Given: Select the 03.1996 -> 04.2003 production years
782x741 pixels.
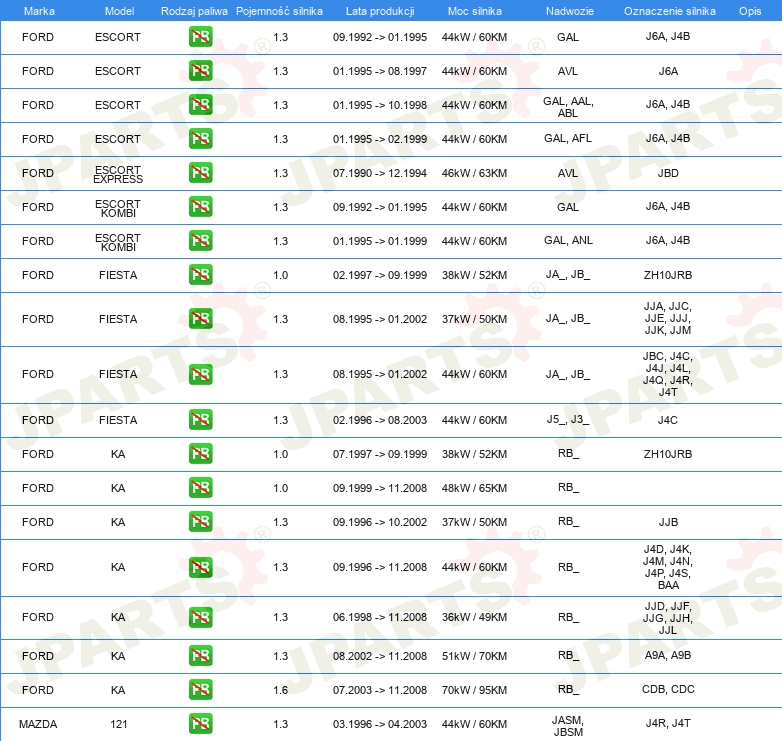Looking at the screenshot, I should 380,724.
